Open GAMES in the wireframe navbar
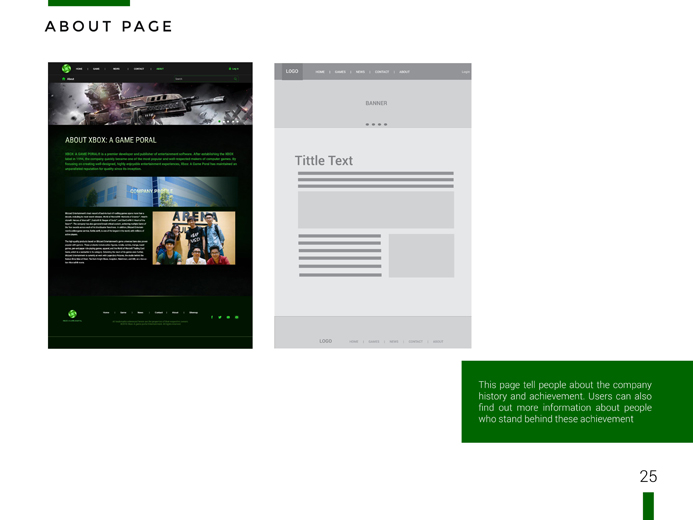 pyautogui.click(x=340, y=72)
